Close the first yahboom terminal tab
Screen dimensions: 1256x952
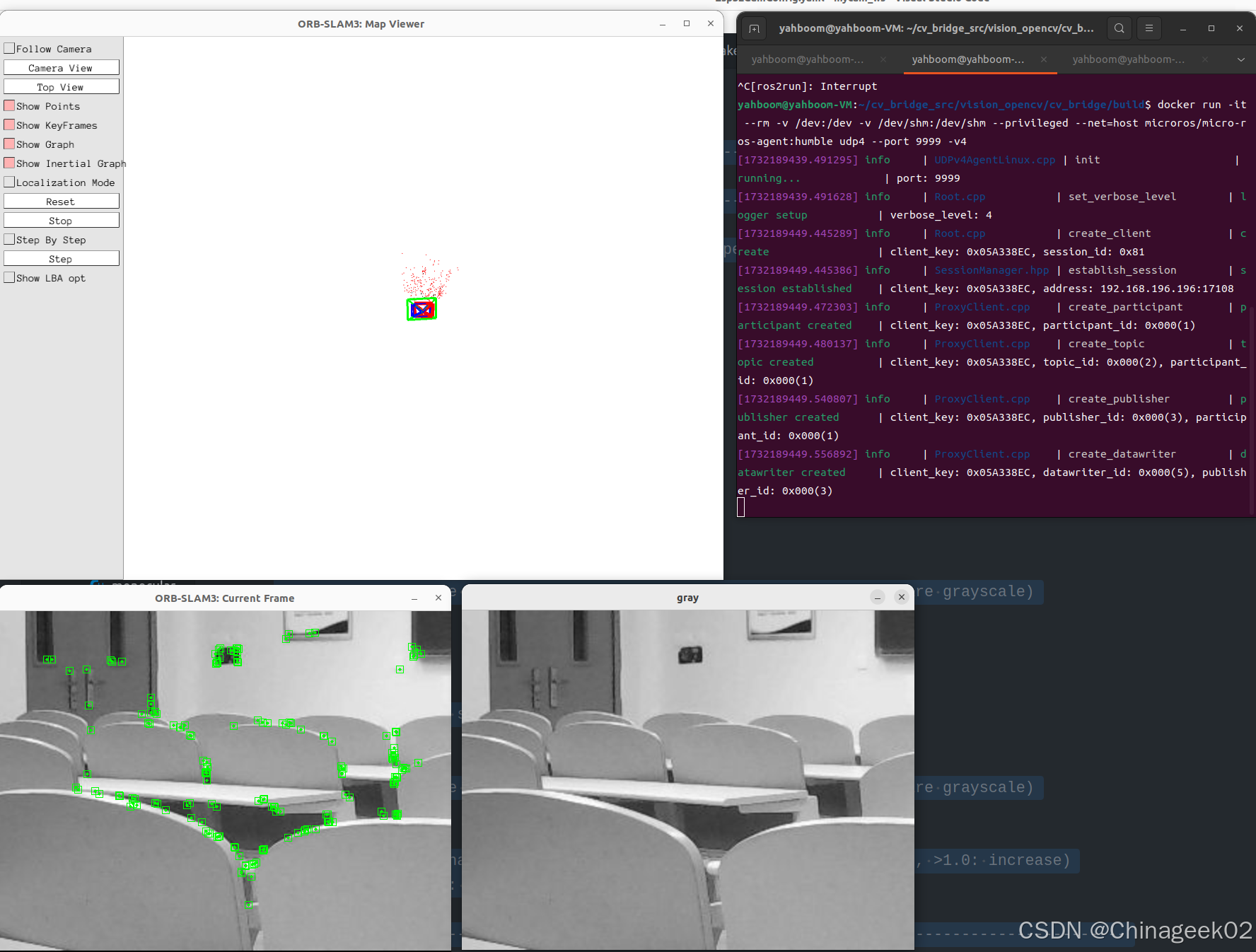[883, 59]
